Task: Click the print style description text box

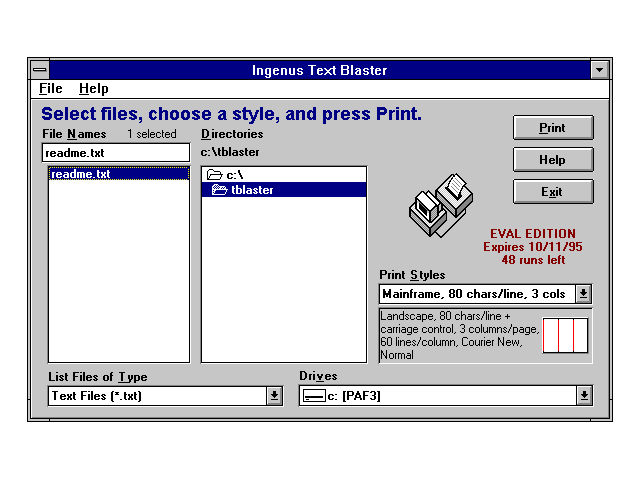Action: pos(459,335)
